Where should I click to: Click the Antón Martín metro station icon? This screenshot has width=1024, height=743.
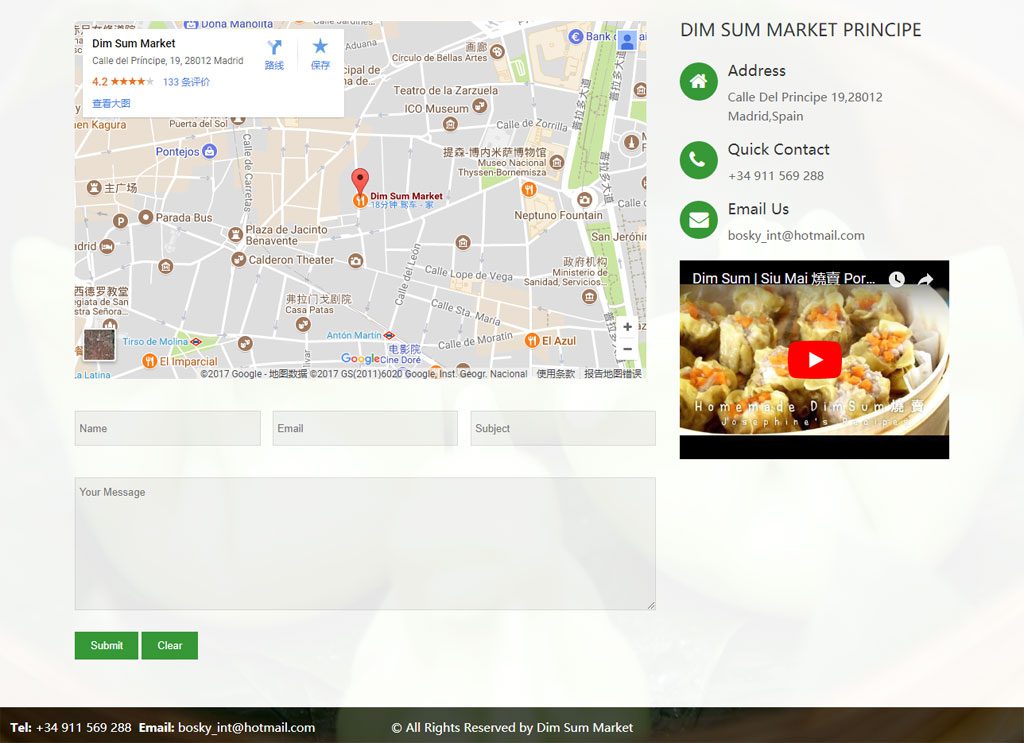coord(389,336)
